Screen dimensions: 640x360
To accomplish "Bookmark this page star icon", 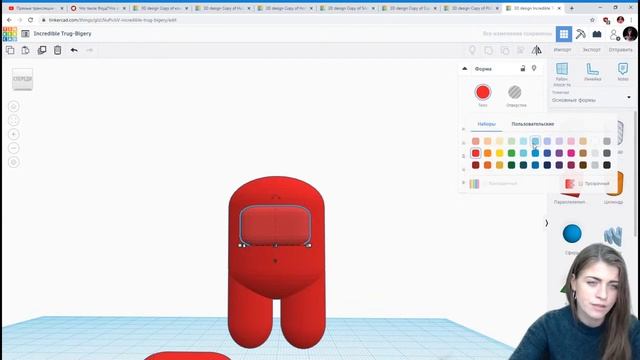I will tap(592, 20).
